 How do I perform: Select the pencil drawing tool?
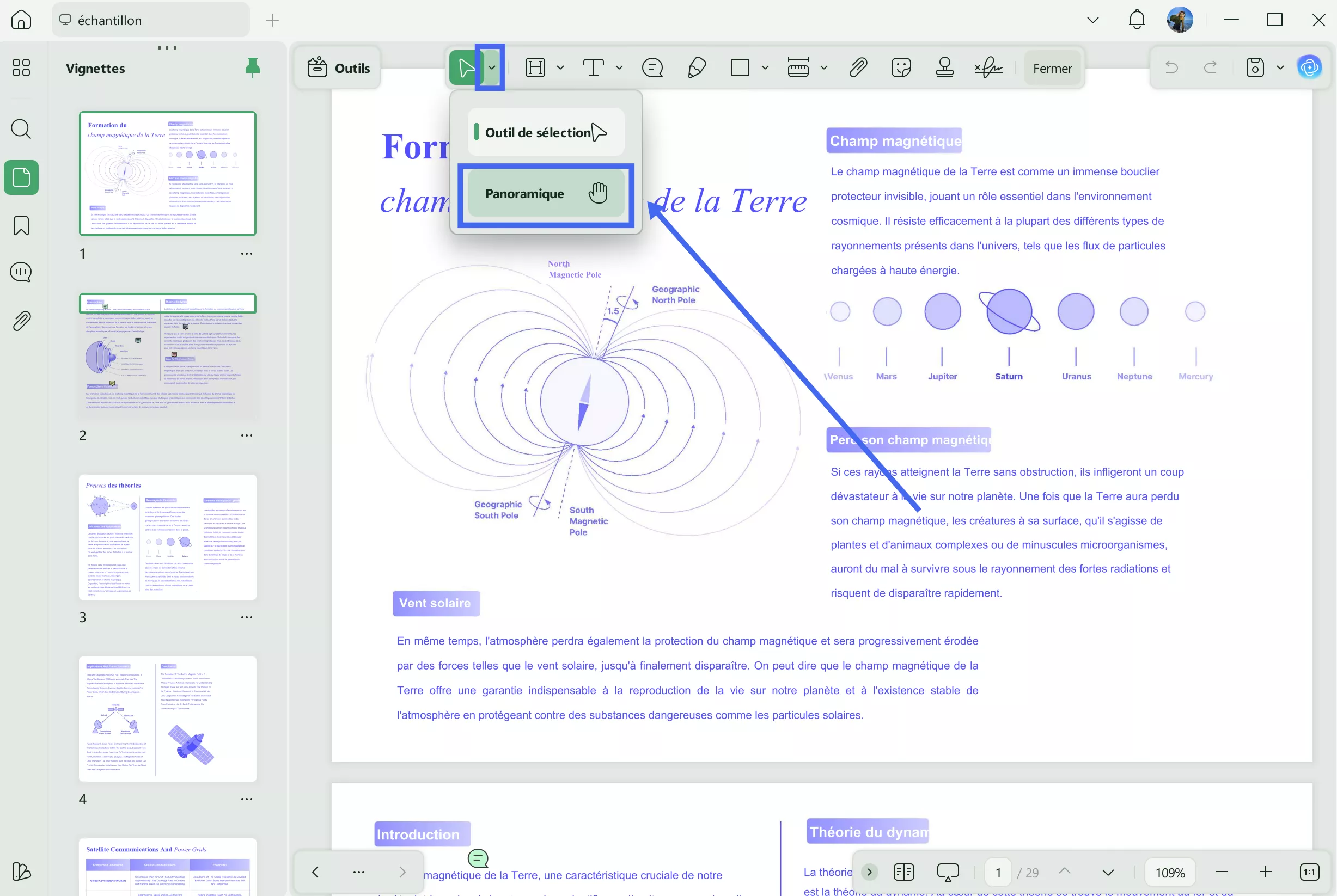[x=697, y=67]
